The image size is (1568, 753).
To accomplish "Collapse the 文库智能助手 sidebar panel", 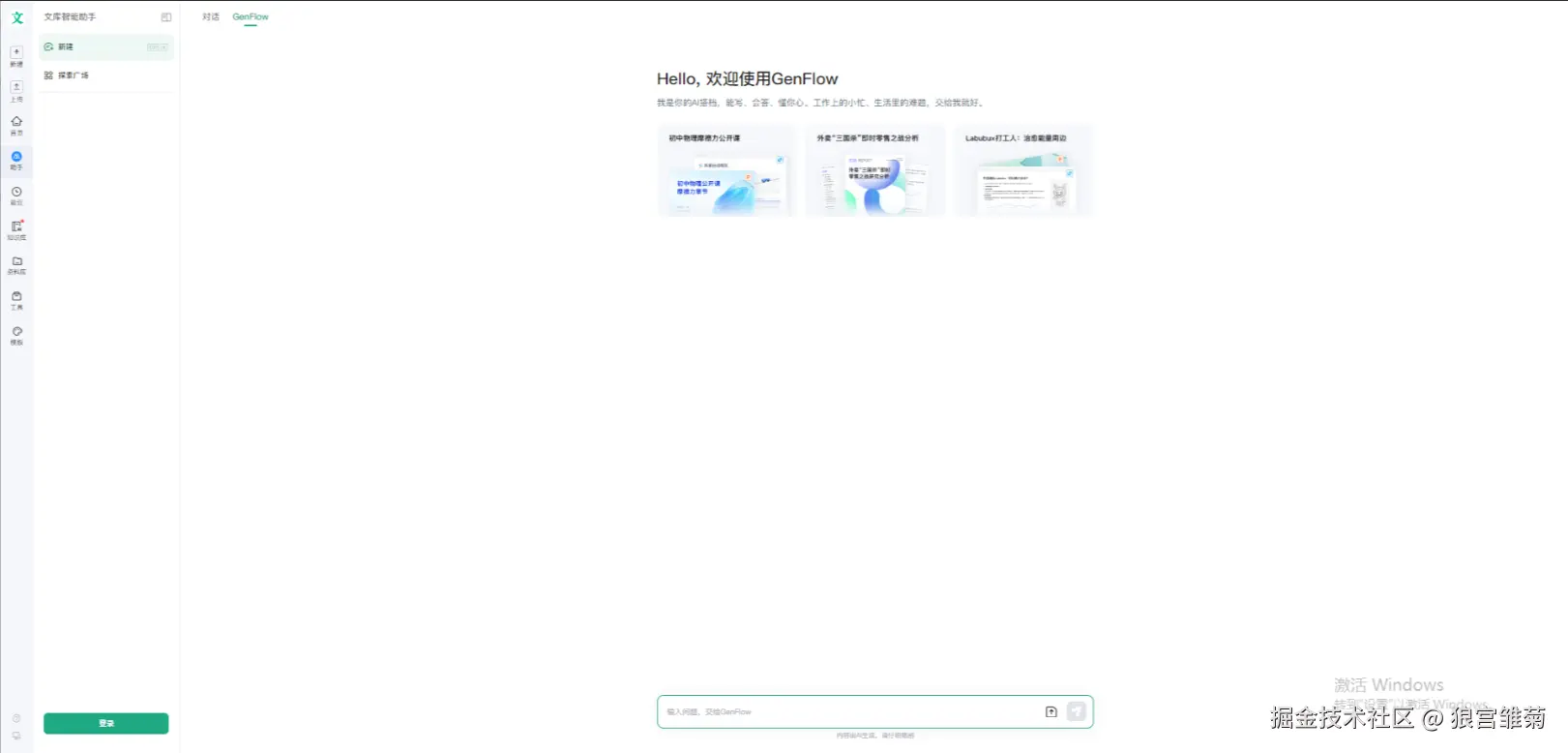I will [166, 17].
